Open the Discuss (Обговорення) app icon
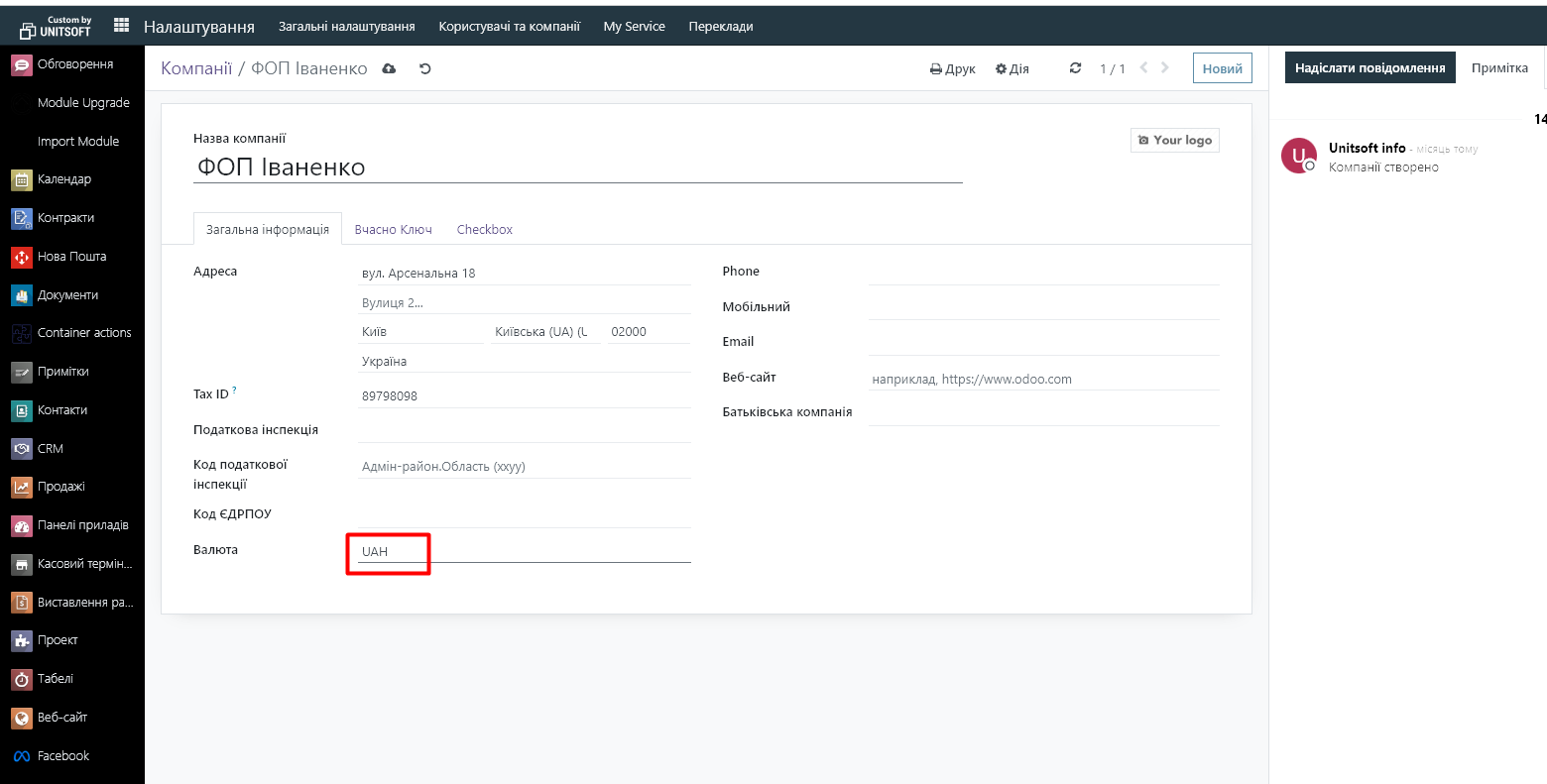Viewport: 1547px width, 784px height. (22, 64)
